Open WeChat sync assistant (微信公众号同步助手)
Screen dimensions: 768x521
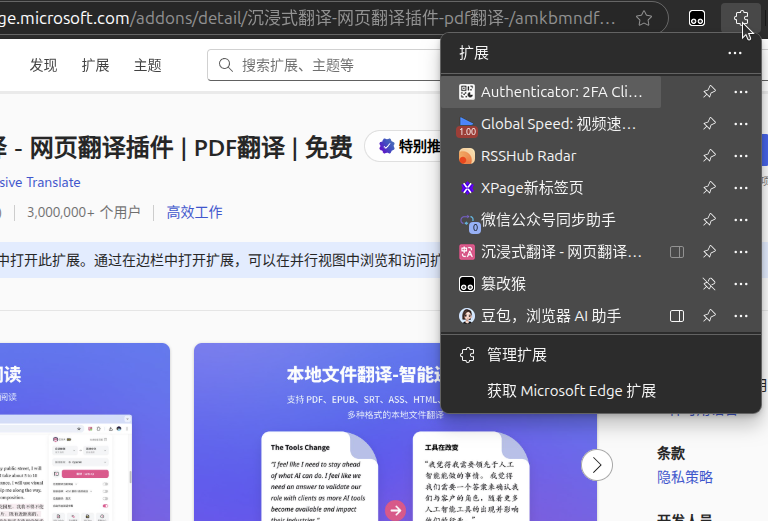click(548, 220)
